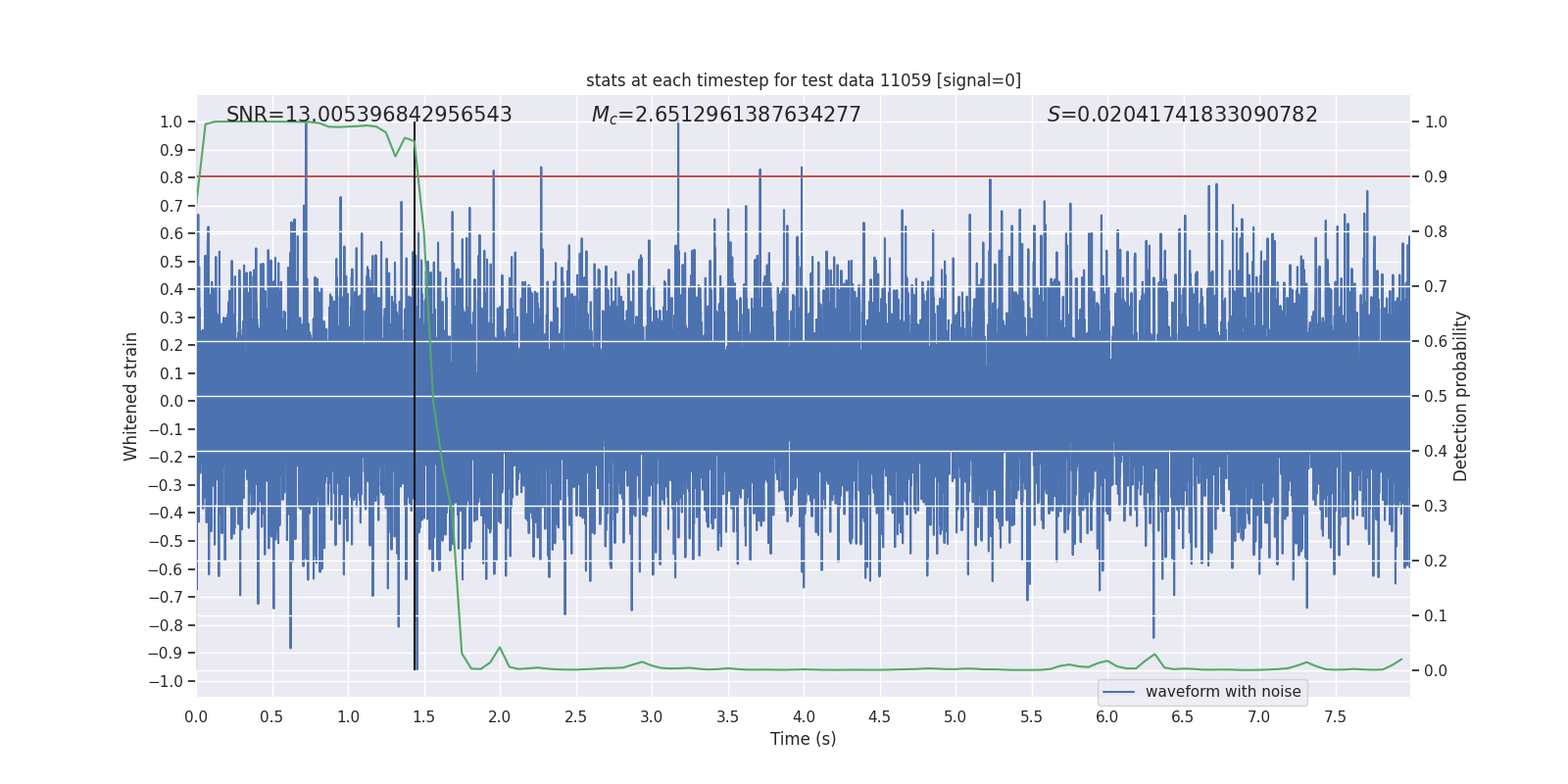Click the x-axis tick label 7.5
1568x784 pixels.
[x=1335, y=716]
